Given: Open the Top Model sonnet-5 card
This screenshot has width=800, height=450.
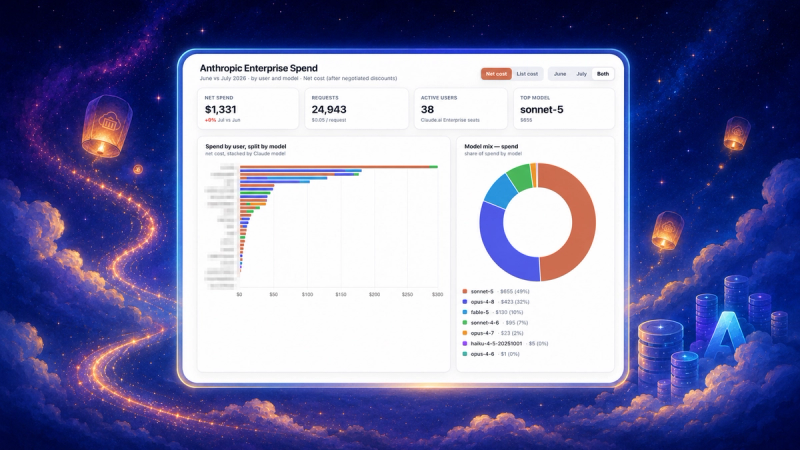Looking at the screenshot, I should point(564,109).
